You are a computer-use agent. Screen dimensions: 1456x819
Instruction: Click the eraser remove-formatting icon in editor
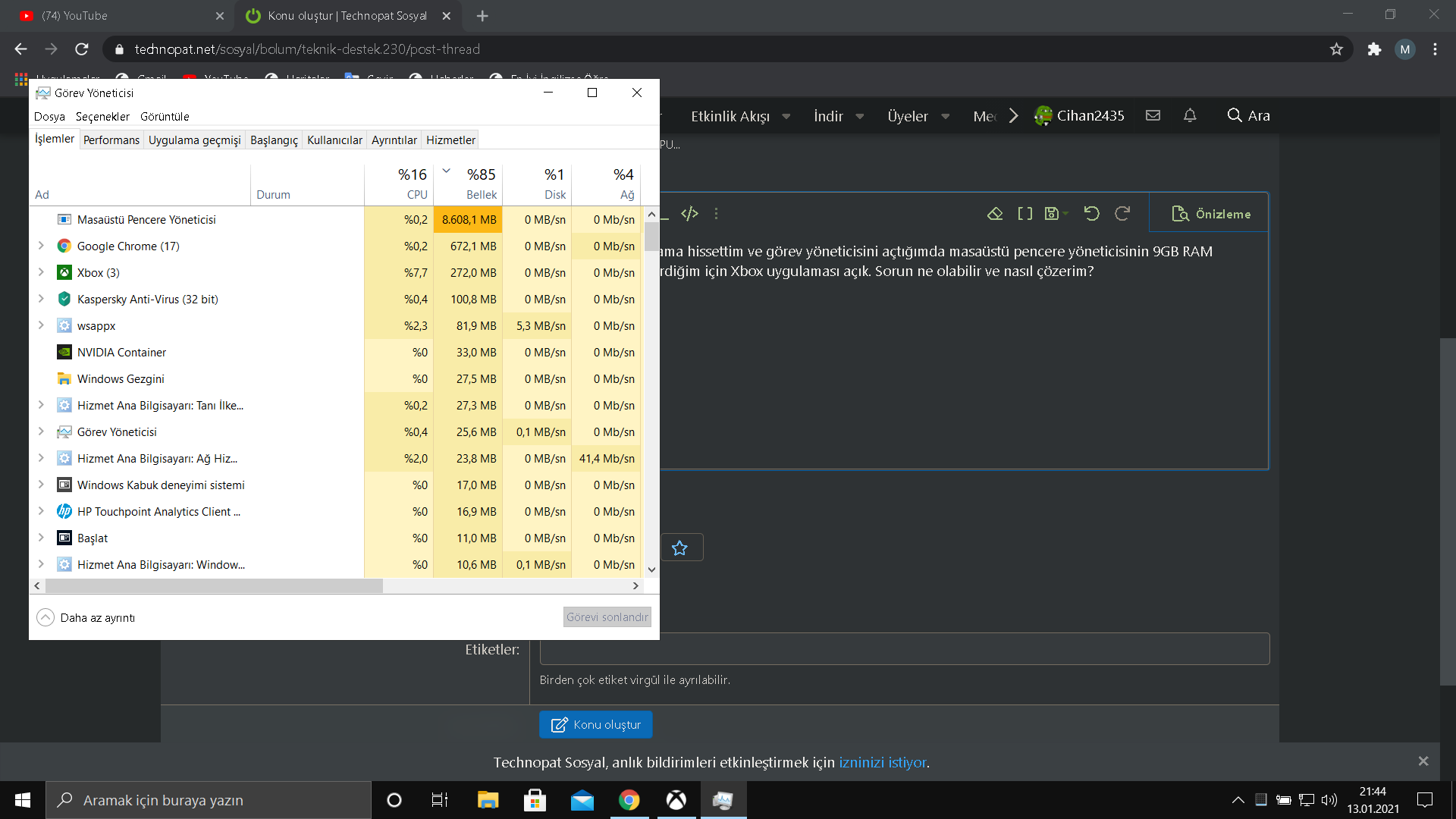[x=995, y=214]
